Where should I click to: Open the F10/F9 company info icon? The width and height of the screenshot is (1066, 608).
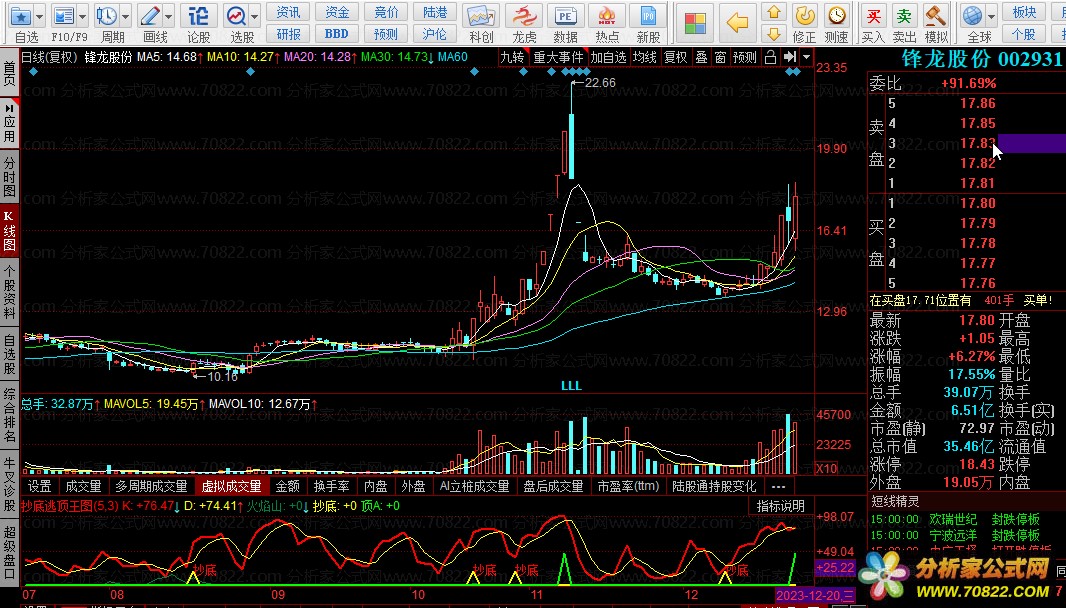click(63, 16)
